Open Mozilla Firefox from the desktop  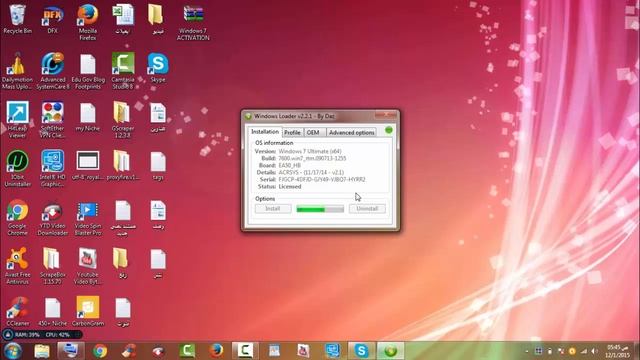87,22
